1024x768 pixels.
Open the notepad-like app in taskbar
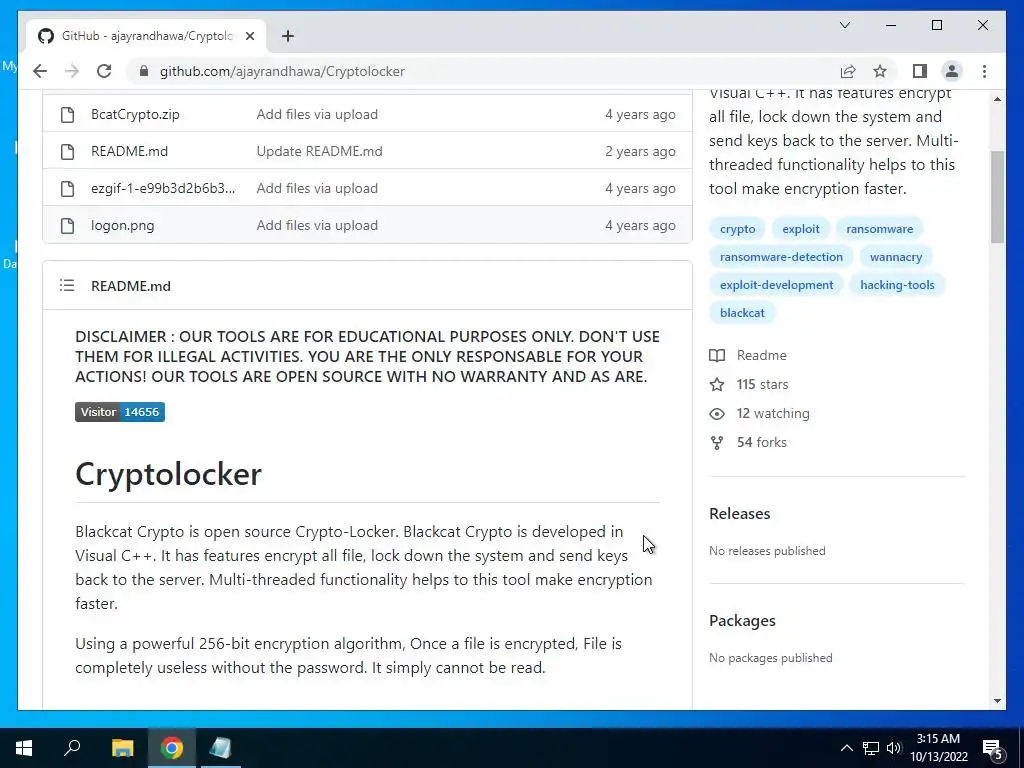(221, 748)
